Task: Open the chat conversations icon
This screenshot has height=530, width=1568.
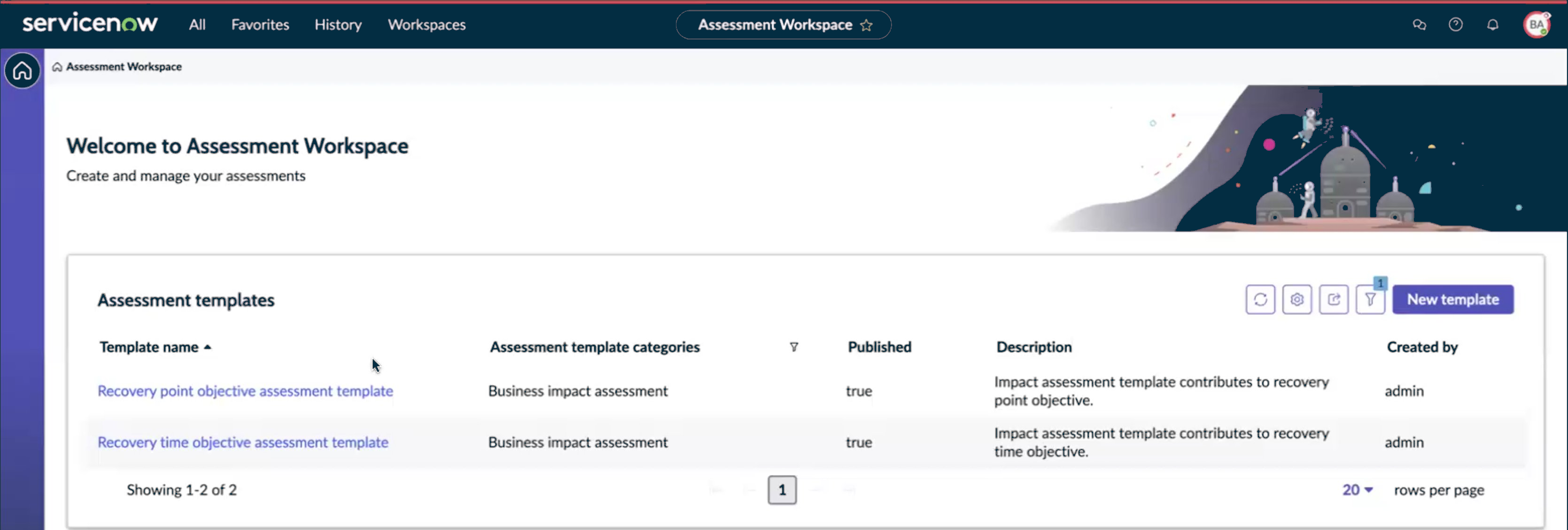Action: point(1419,25)
